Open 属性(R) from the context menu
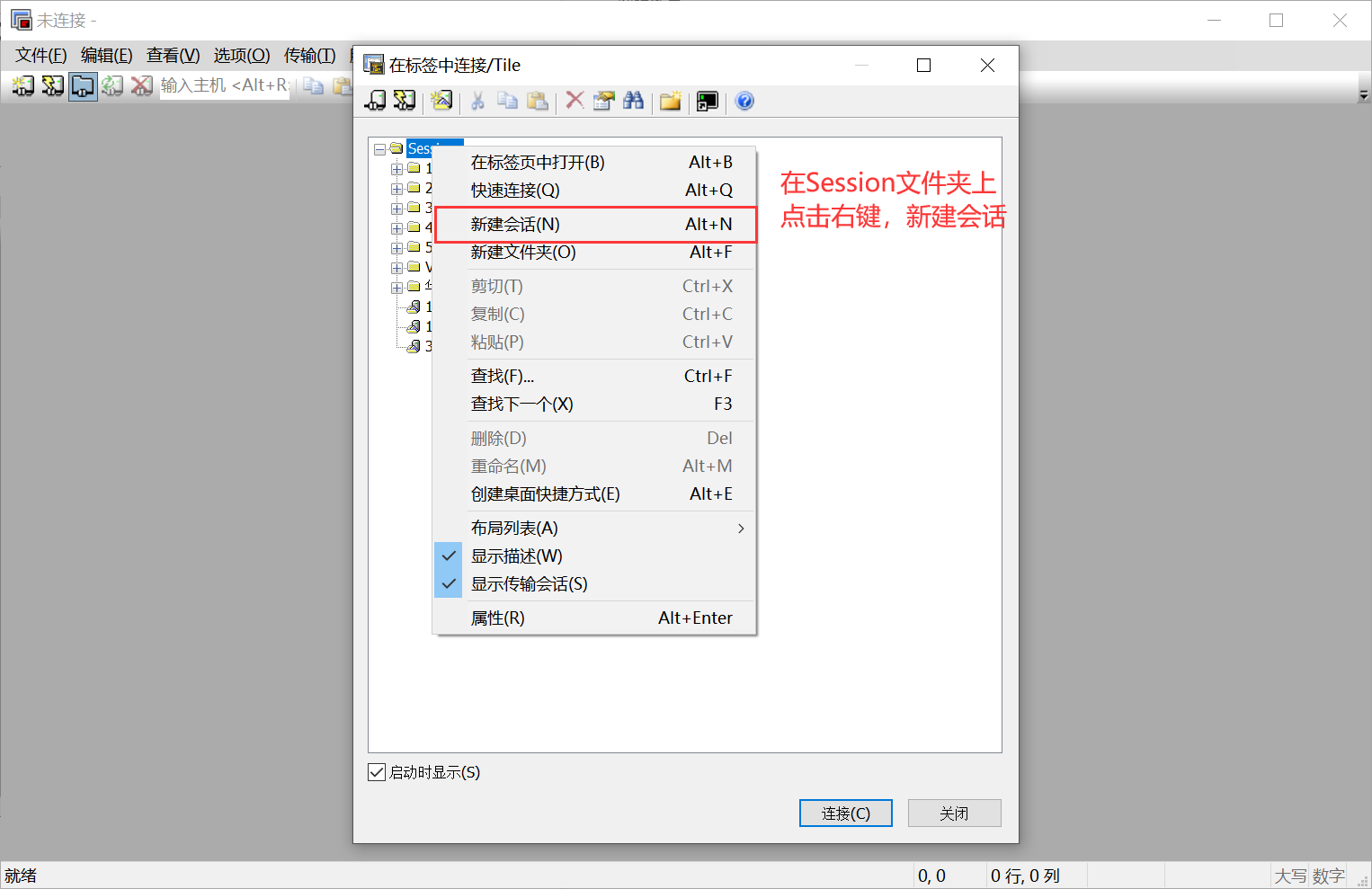Viewport: 1372px width, 889px height. pyautogui.click(x=594, y=618)
